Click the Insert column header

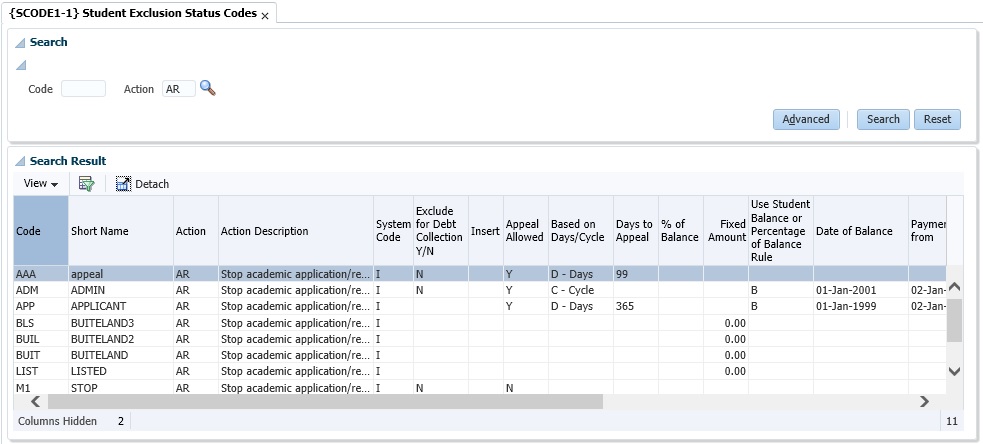pyautogui.click(x=486, y=231)
